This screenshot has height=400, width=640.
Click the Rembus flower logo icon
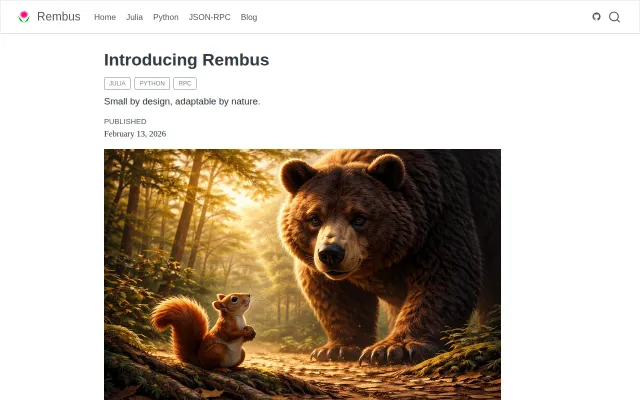pyautogui.click(x=24, y=17)
